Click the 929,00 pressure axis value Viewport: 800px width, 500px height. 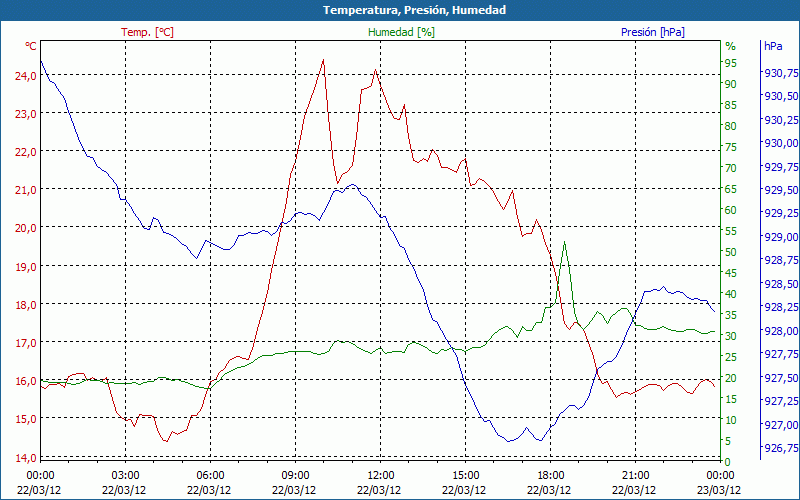781,237
